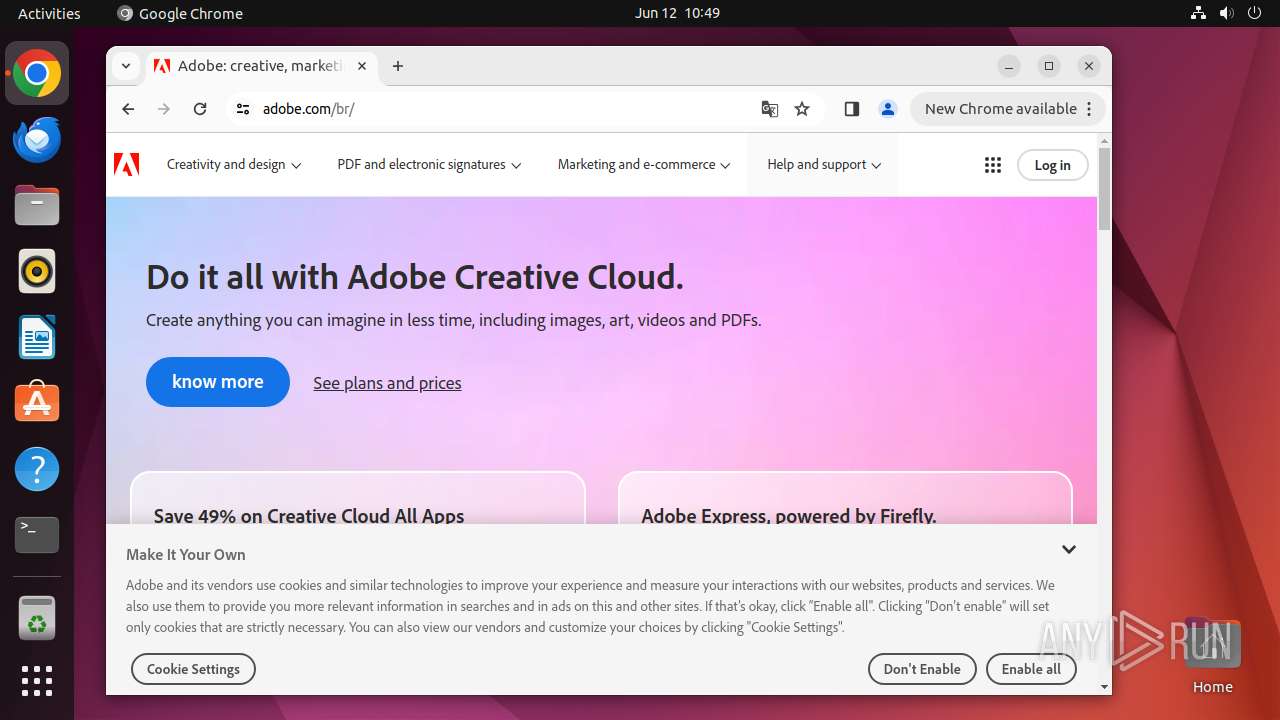Click the Home desktop icon
1280x720 pixels.
(1212, 656)
